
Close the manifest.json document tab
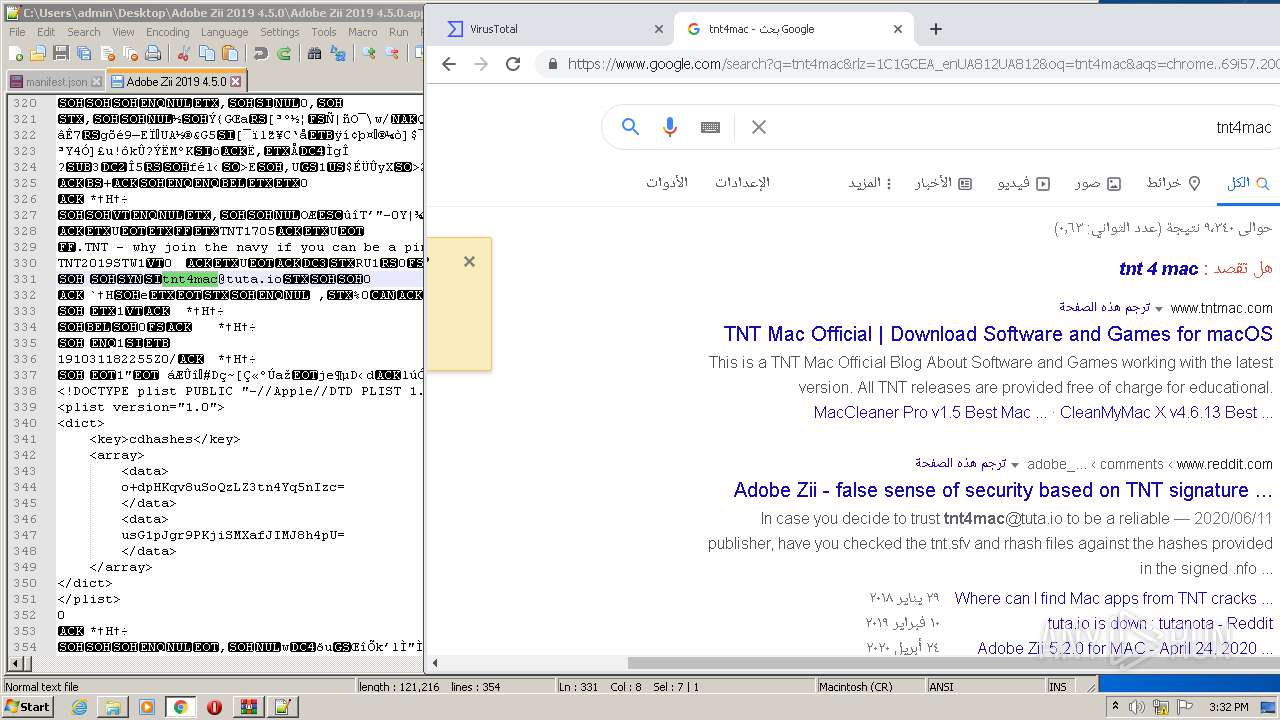(96, 82)
